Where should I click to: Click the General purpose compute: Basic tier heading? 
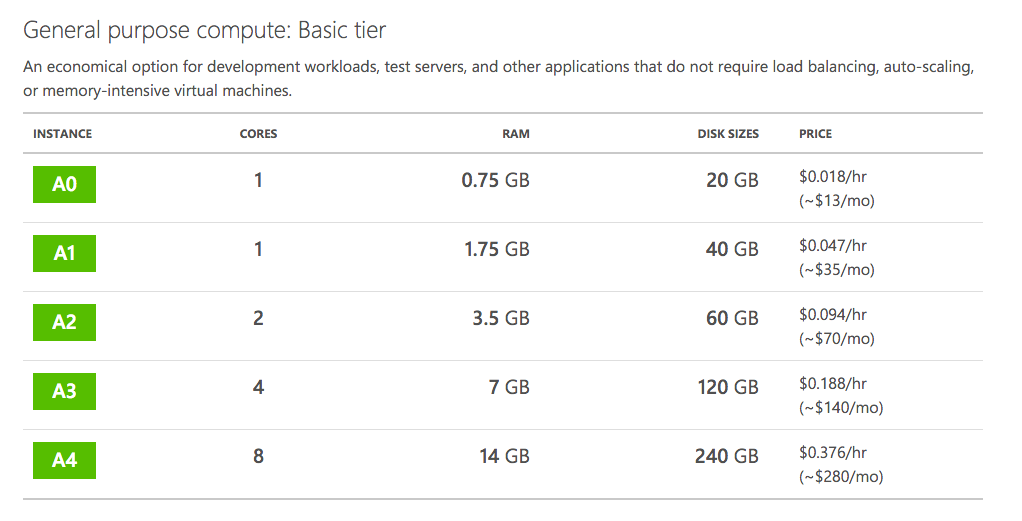pos(204,31)
